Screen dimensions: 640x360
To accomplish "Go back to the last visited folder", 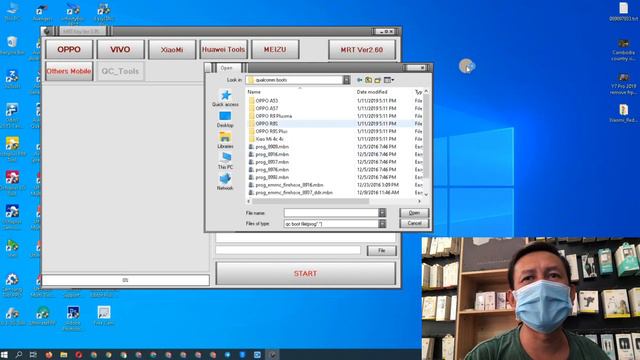I will click(x=360, y=80).
